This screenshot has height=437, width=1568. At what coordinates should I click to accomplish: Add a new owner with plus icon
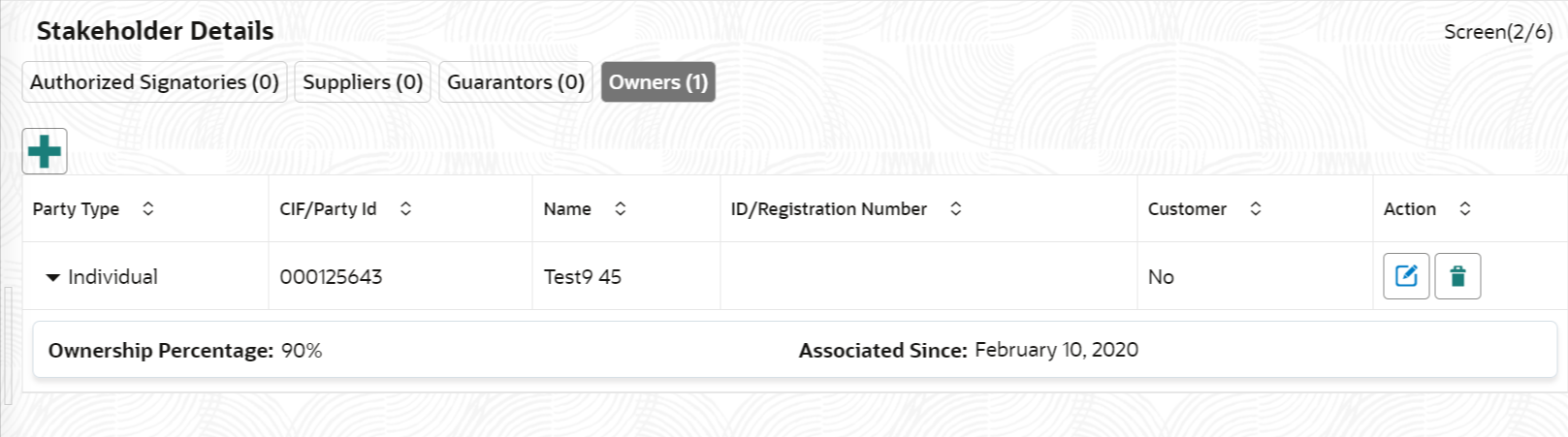[45, 151]
